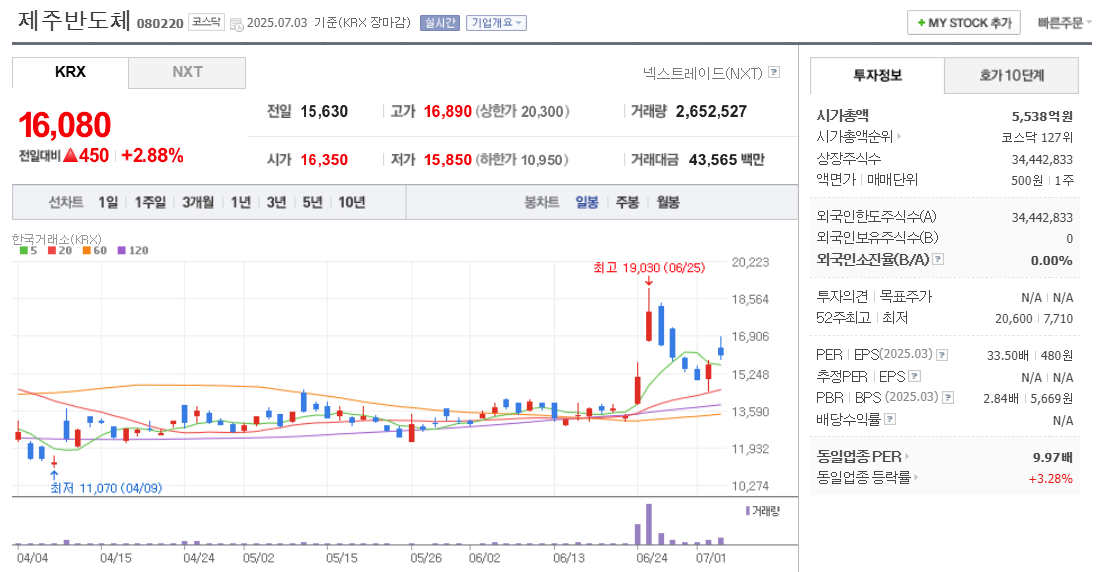Click the 동일업종 등락률 value +3.28%

coord(1050,479)
